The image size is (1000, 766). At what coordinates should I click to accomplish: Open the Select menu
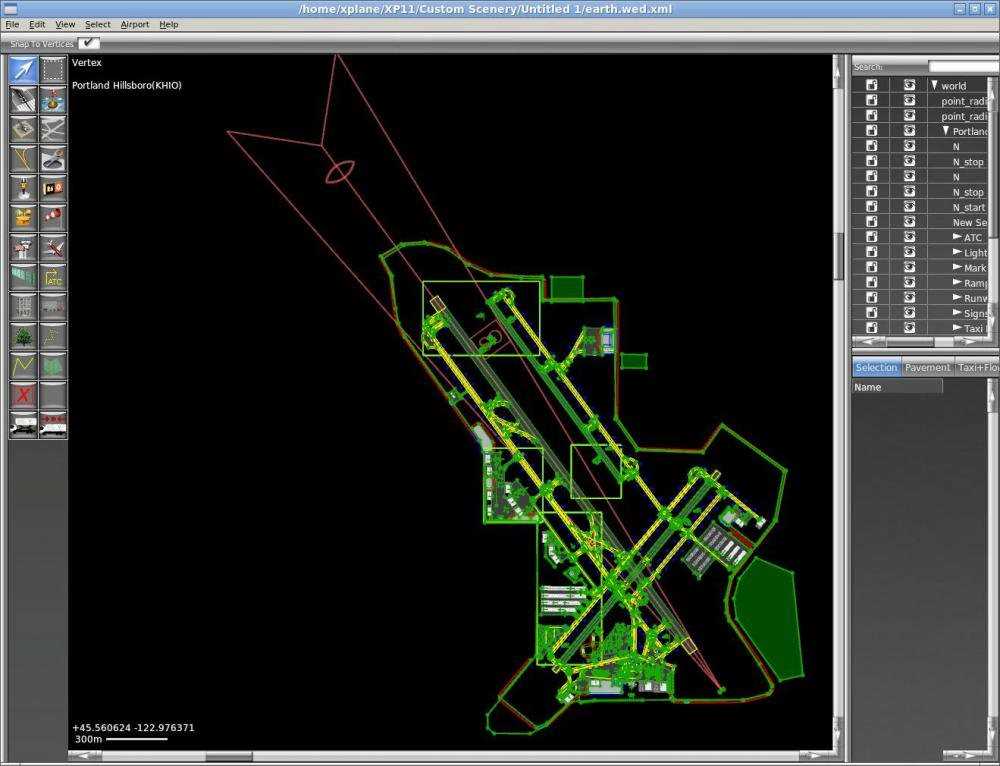(98, 24)
